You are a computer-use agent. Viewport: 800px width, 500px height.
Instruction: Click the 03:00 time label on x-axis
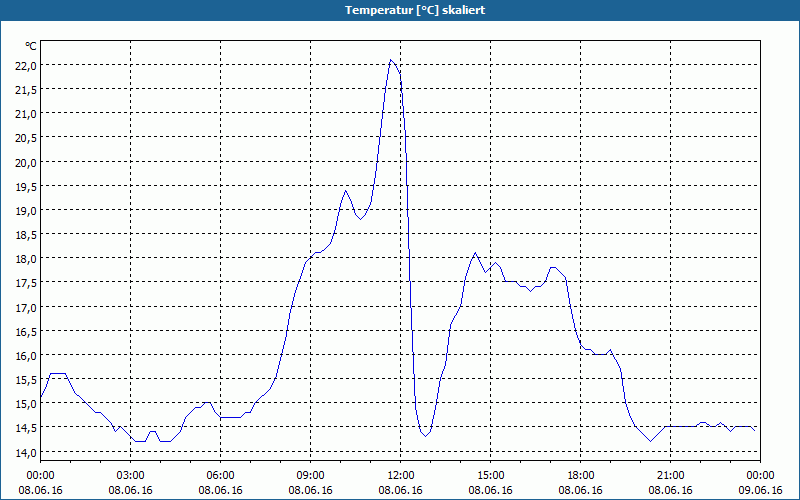(x=131, y=475)
